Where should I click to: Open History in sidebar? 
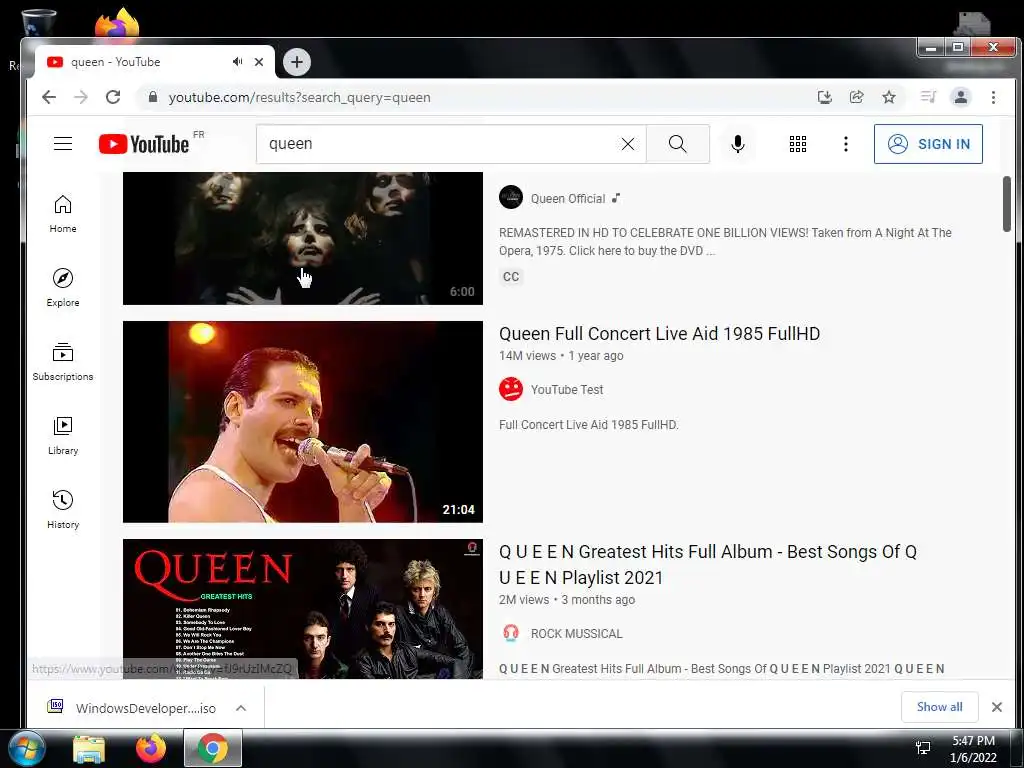tap(63, 510)
